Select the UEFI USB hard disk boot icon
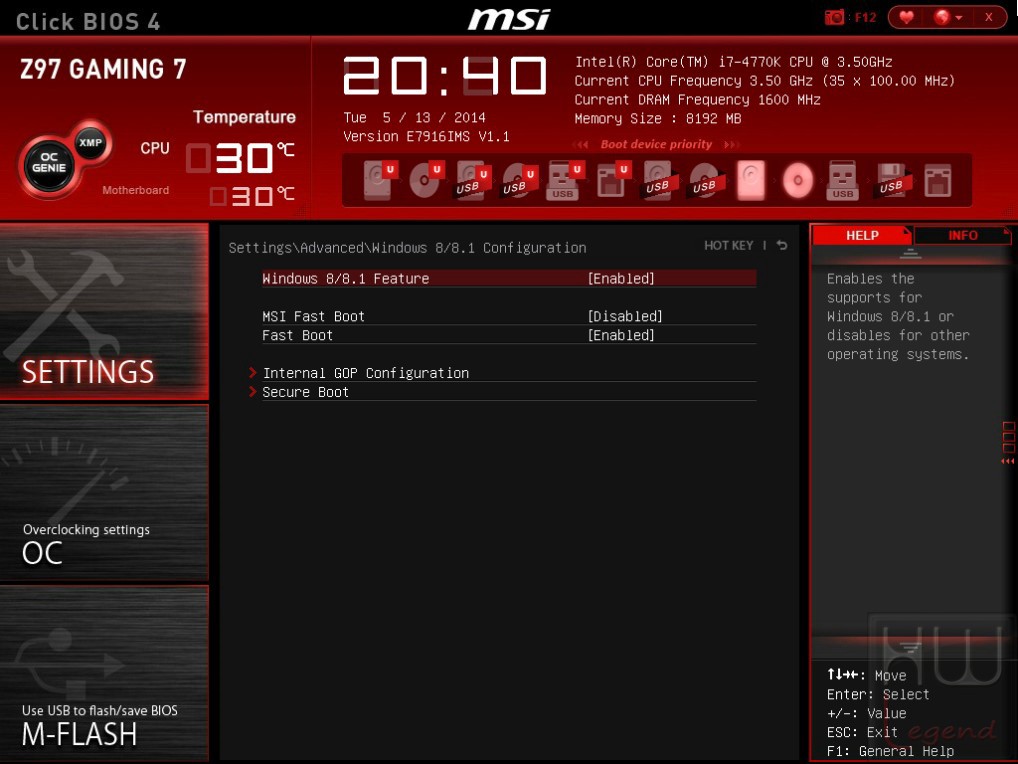1018x764 pixels. point(472,179)
